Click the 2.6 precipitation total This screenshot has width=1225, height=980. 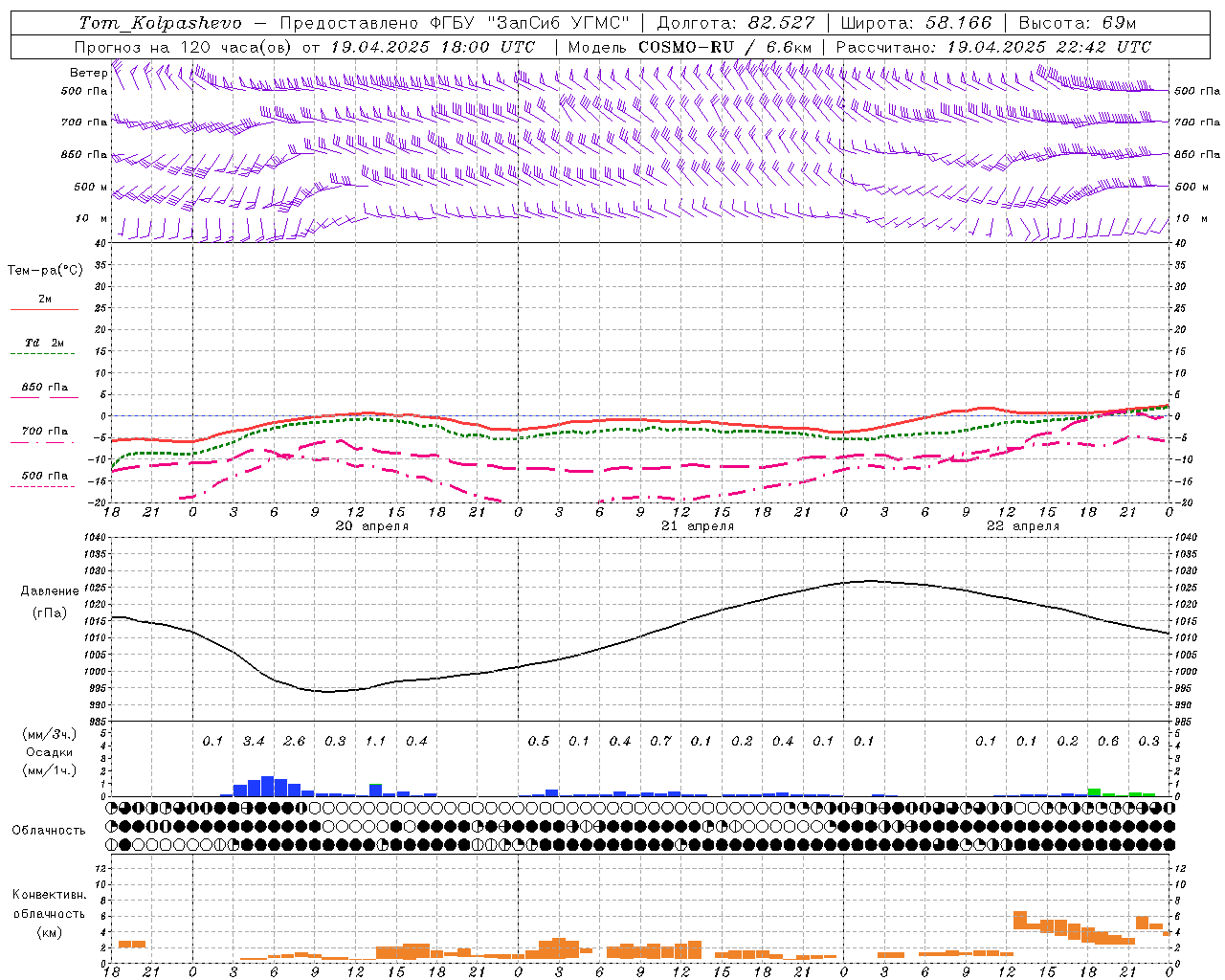(295, 741)
